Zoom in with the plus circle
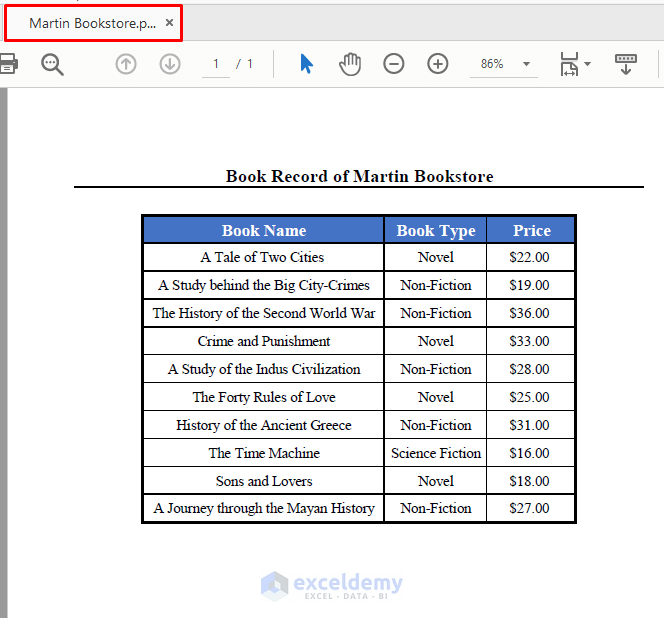This screenshot has width=664, height=618. 437,64
